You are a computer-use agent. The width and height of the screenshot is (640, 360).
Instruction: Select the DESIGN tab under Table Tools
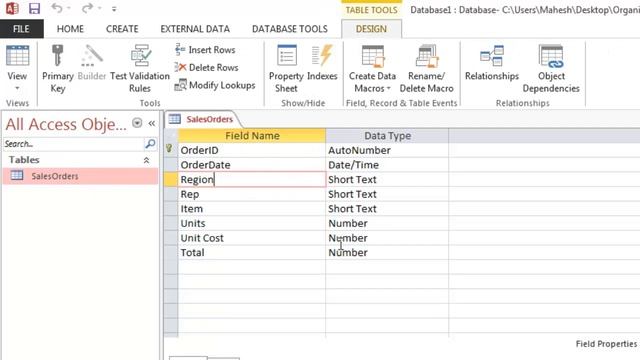coord(371,29)
